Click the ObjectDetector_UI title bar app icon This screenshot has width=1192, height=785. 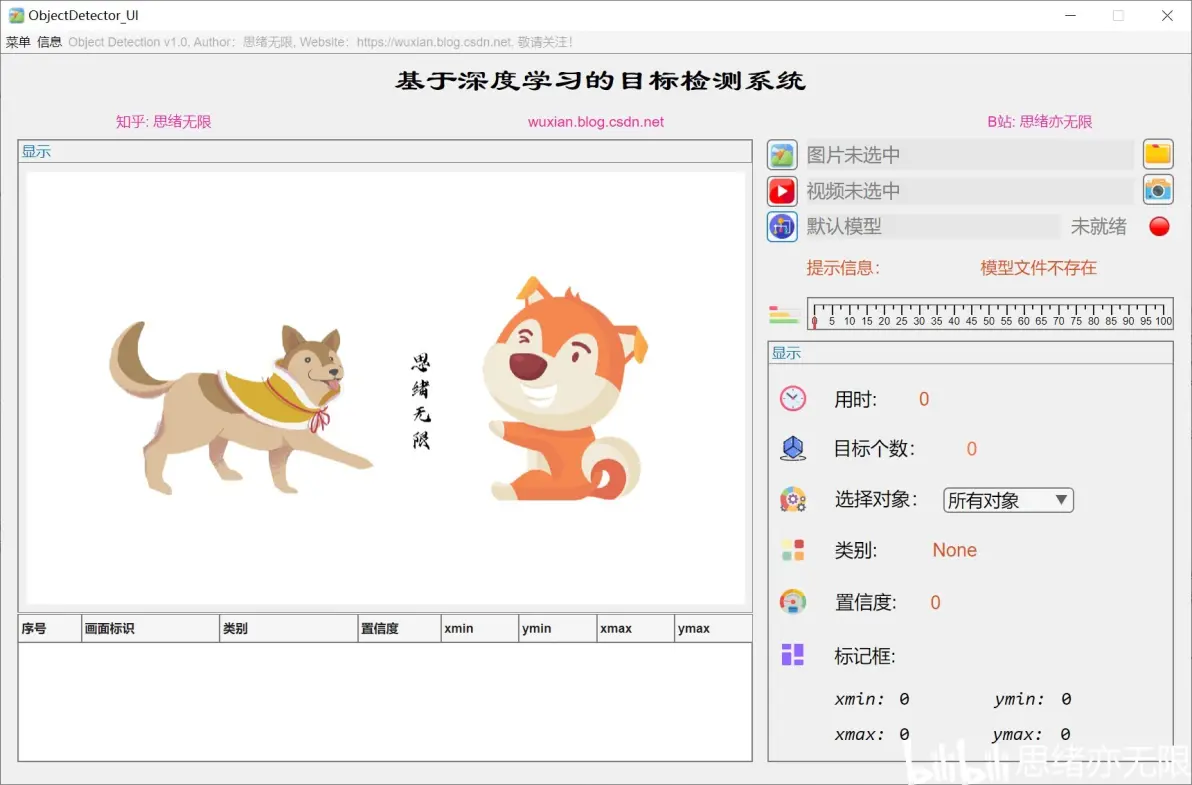point(15,15)
